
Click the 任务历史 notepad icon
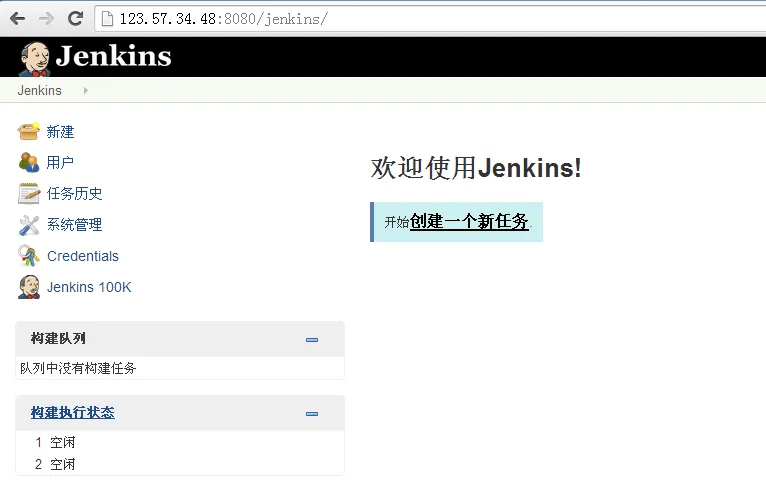coord(28,193)
